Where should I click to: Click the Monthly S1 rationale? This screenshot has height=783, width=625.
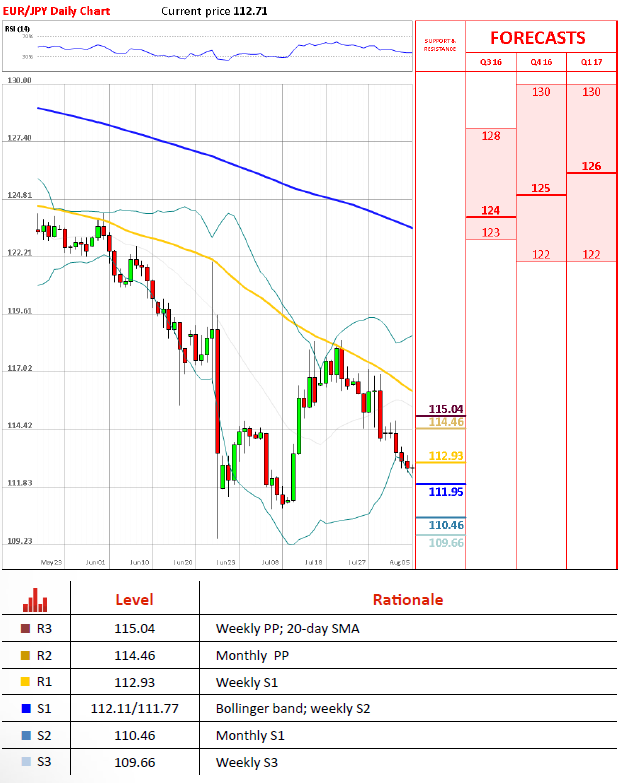(250, 736)
